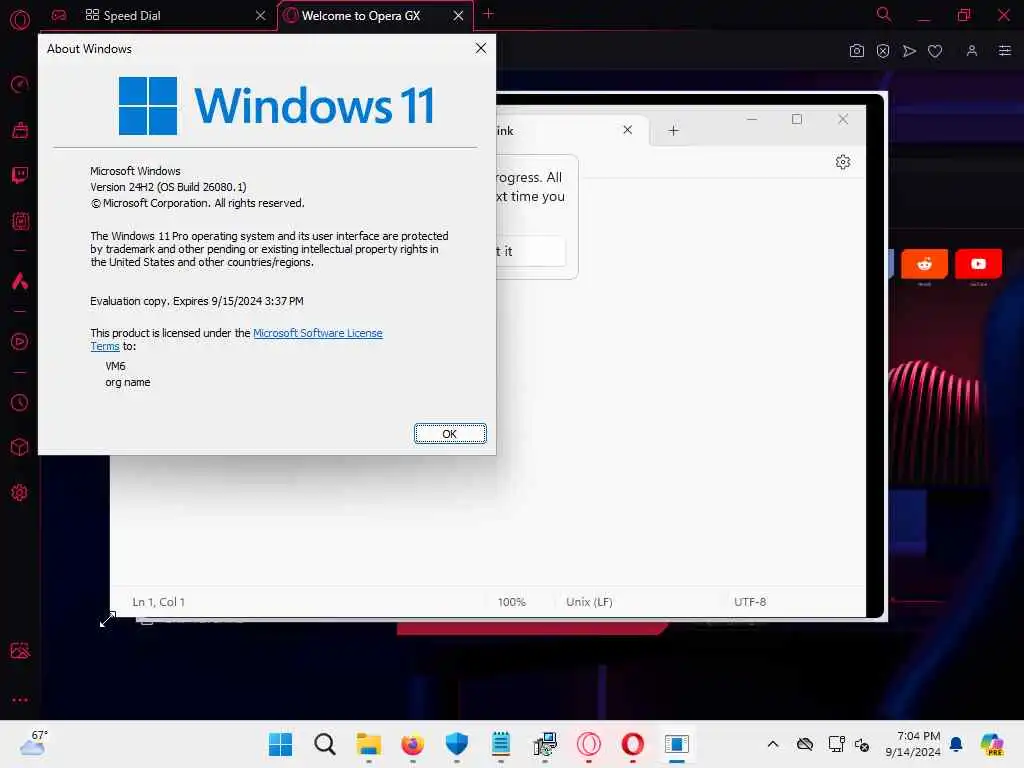This screenshot has width=1024, height=768.
Task: Open the Opera GX main menu logo
Action: point(20,20)
